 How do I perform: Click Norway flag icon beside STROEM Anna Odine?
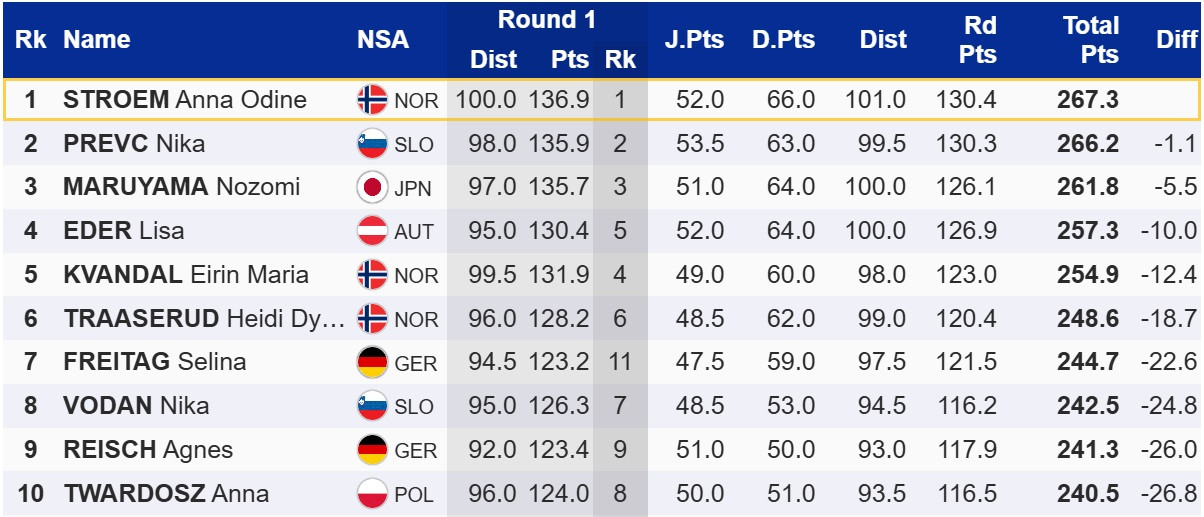[372, 100]
